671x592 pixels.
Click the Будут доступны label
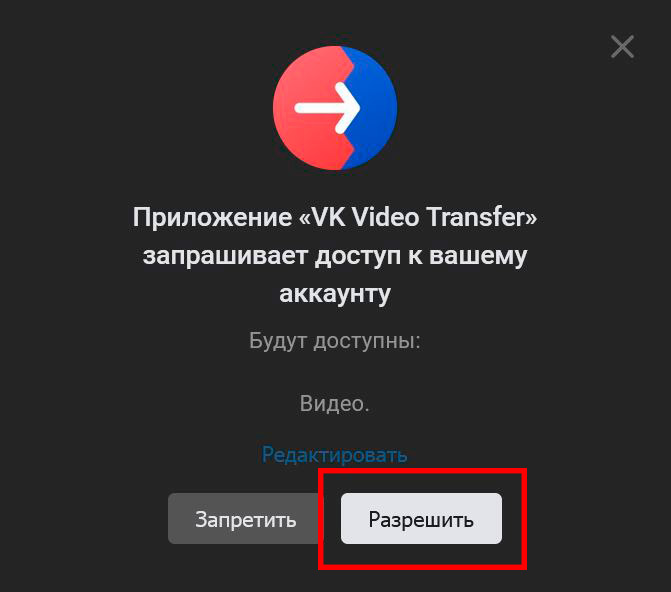[x=335, y=341]
